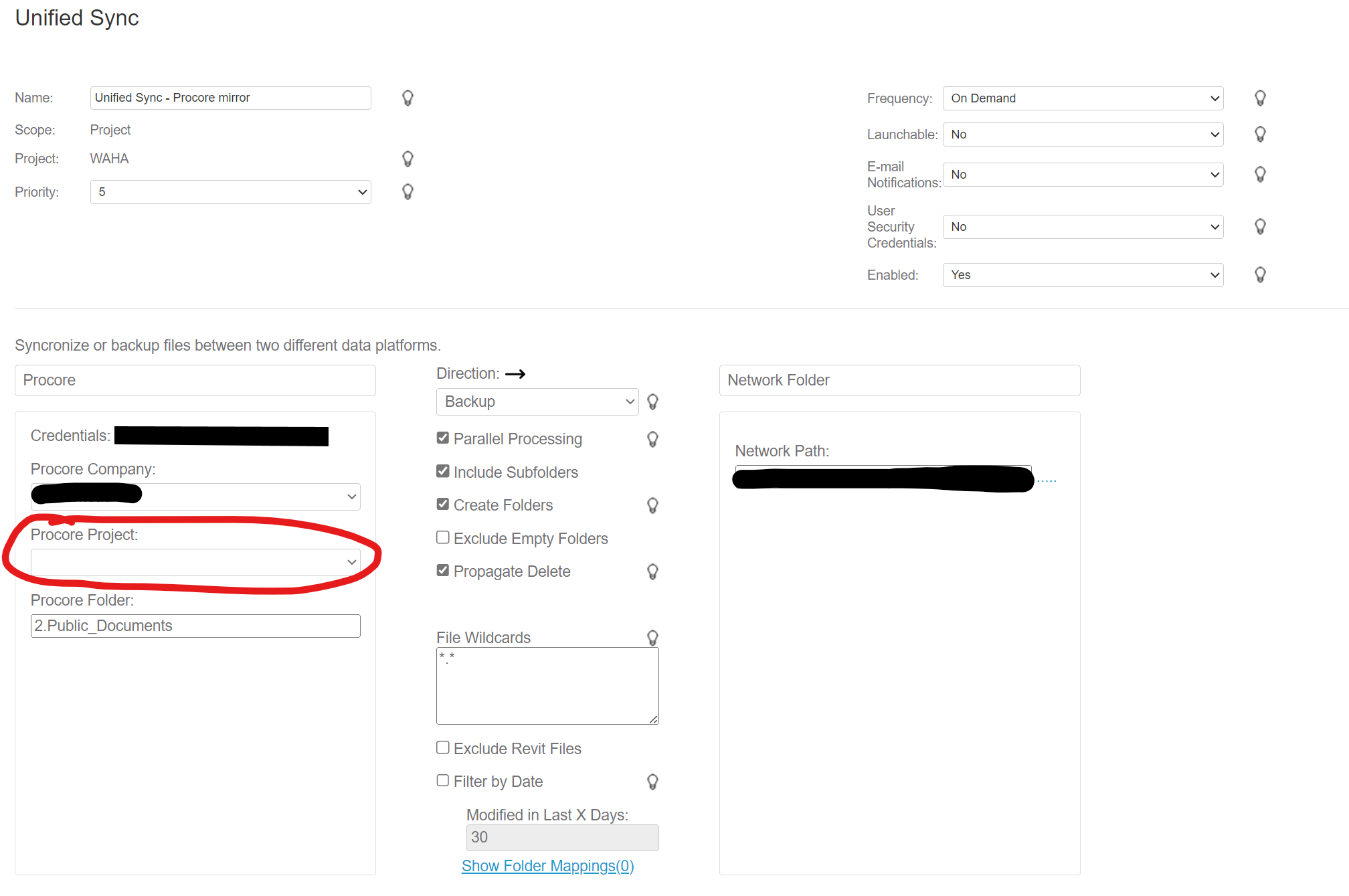Click into the Procore Folder text field

[195, 626]
